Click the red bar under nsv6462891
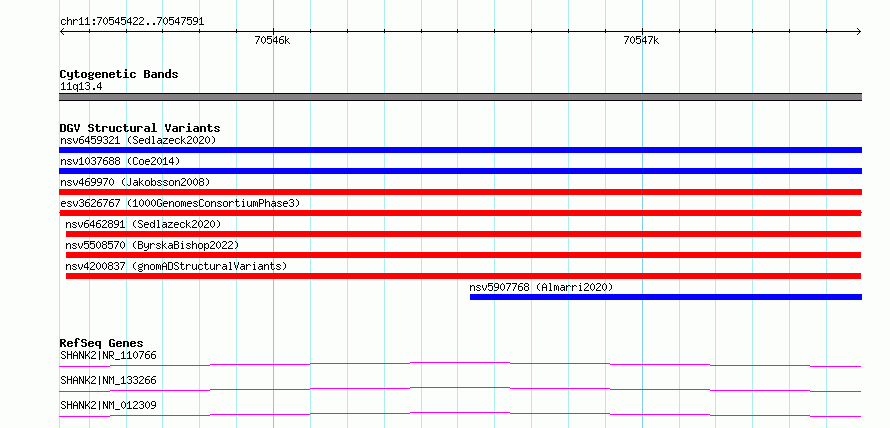 click(x=463, y=234)
